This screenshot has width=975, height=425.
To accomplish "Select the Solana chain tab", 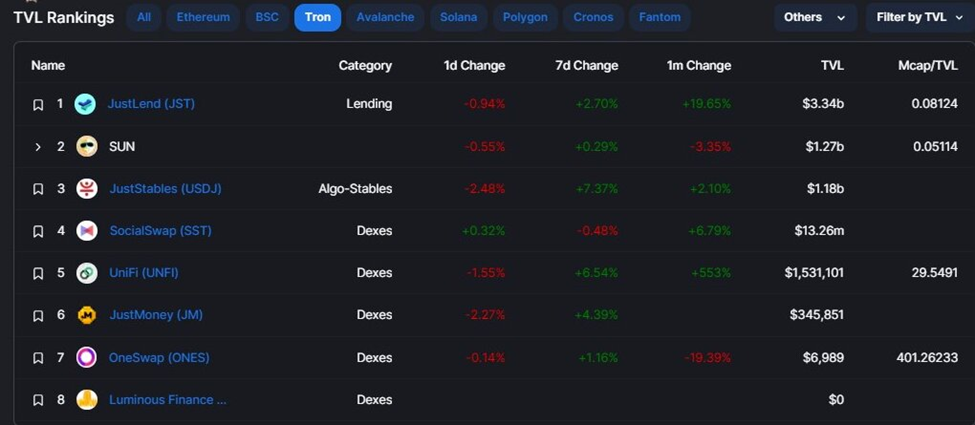I will coord(458,17).
